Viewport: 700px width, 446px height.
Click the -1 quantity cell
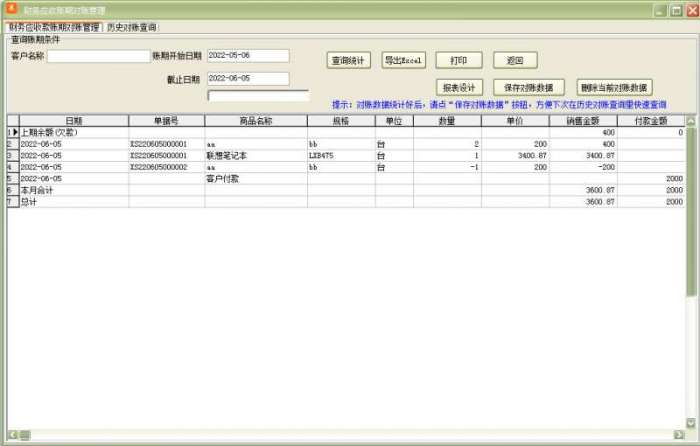(447, 167)
